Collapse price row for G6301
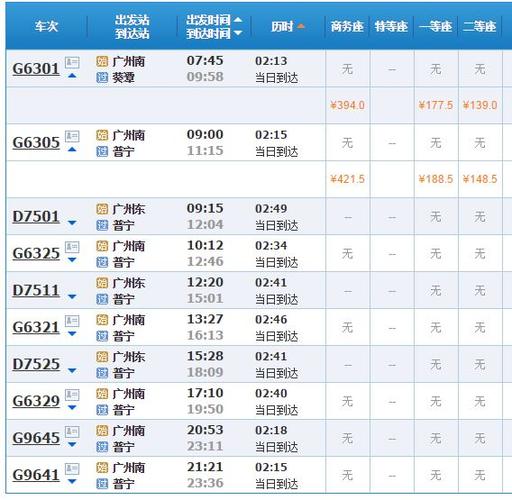 72,76
